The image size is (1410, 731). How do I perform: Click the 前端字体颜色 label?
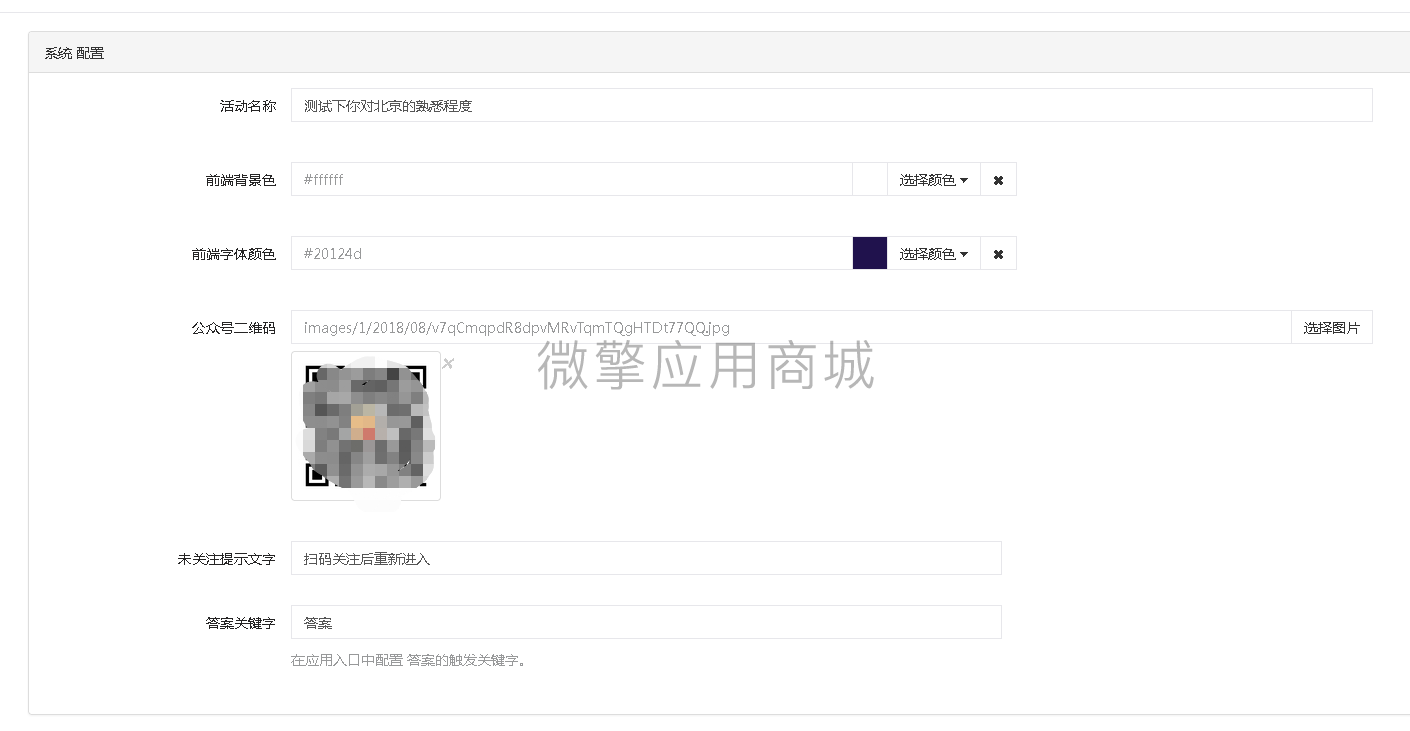click(x=234, y=254)
